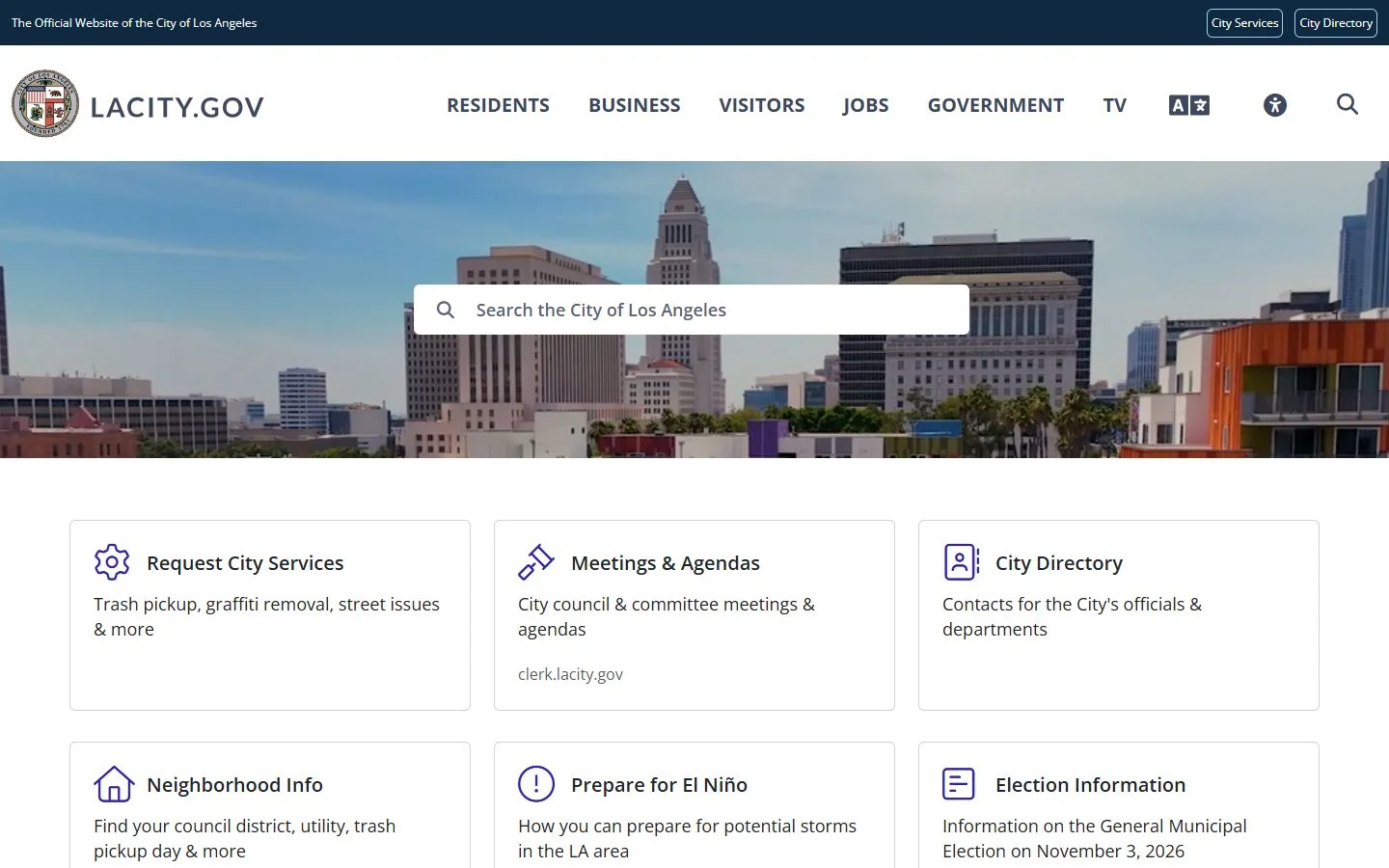Click 'The Official Website of the City of Los Angeles'

[134, 23]
